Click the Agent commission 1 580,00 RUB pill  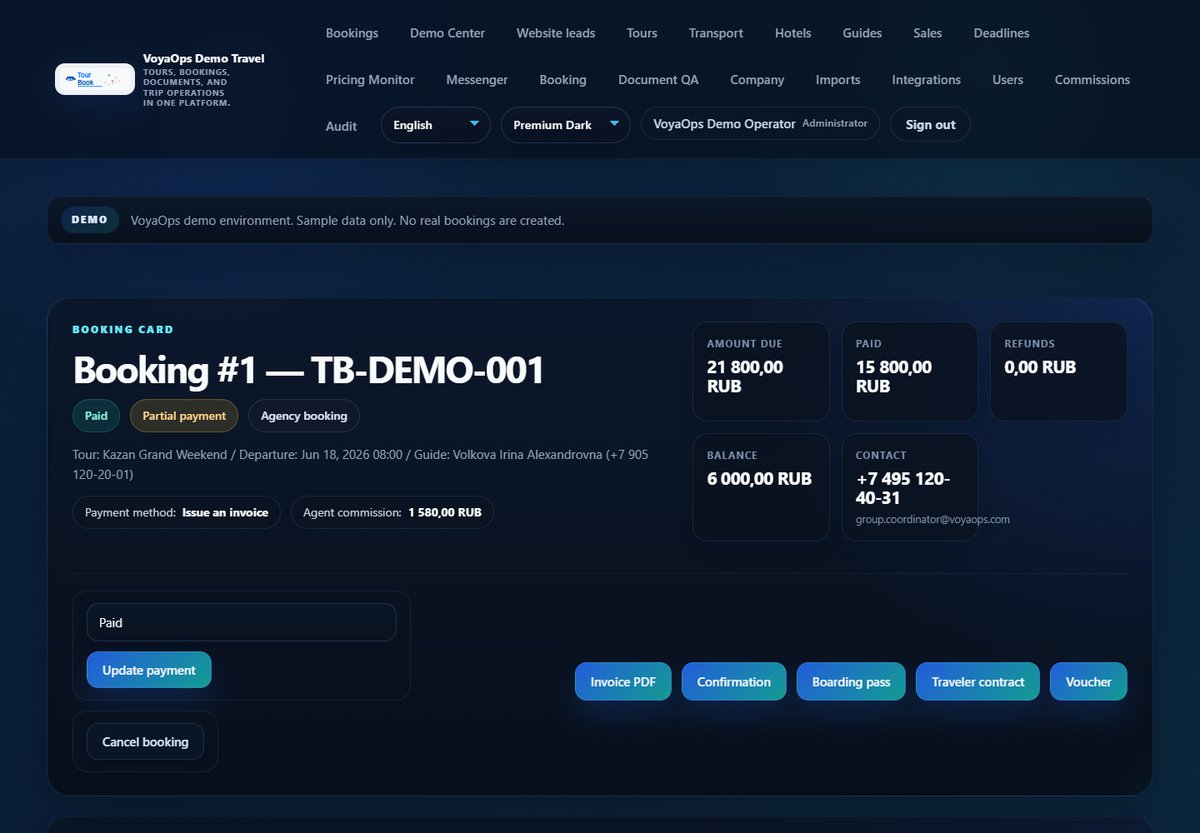pyautogui.click(x=392, y=513)
